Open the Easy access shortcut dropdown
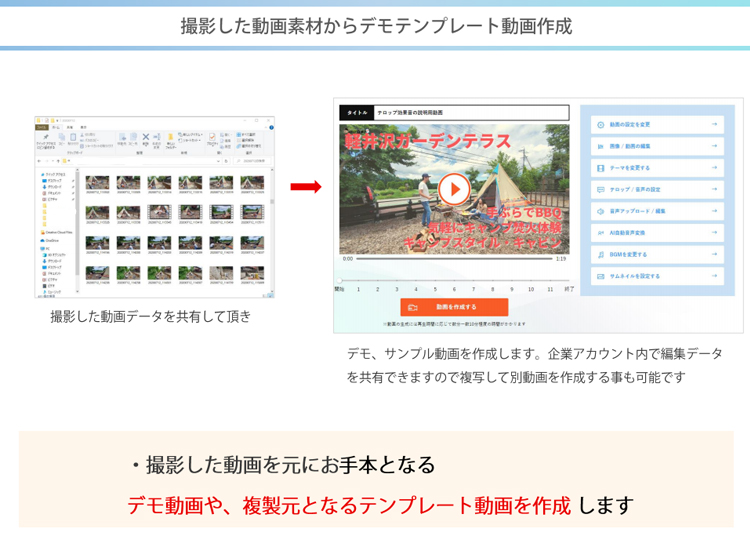This screenshot has height=535, width=750. coord(190,140)
